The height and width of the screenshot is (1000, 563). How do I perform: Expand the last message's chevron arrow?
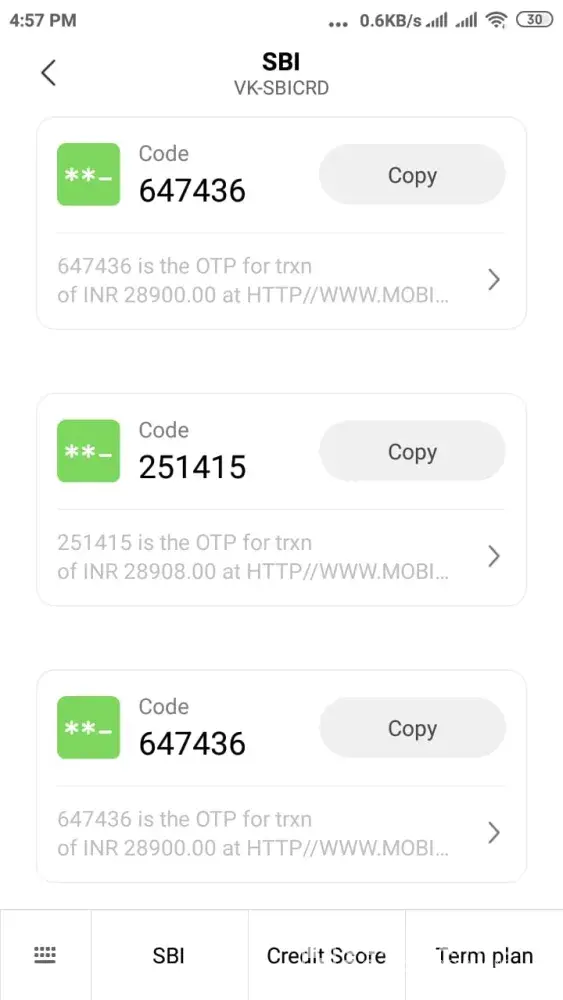point(494,833)
